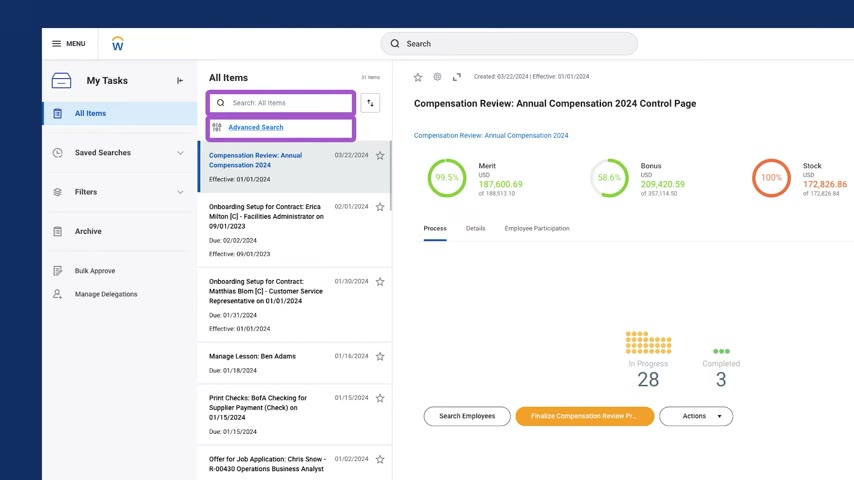The image size is (854, 480).
Task: Click the Workday logo
Action: pos(117,44)
